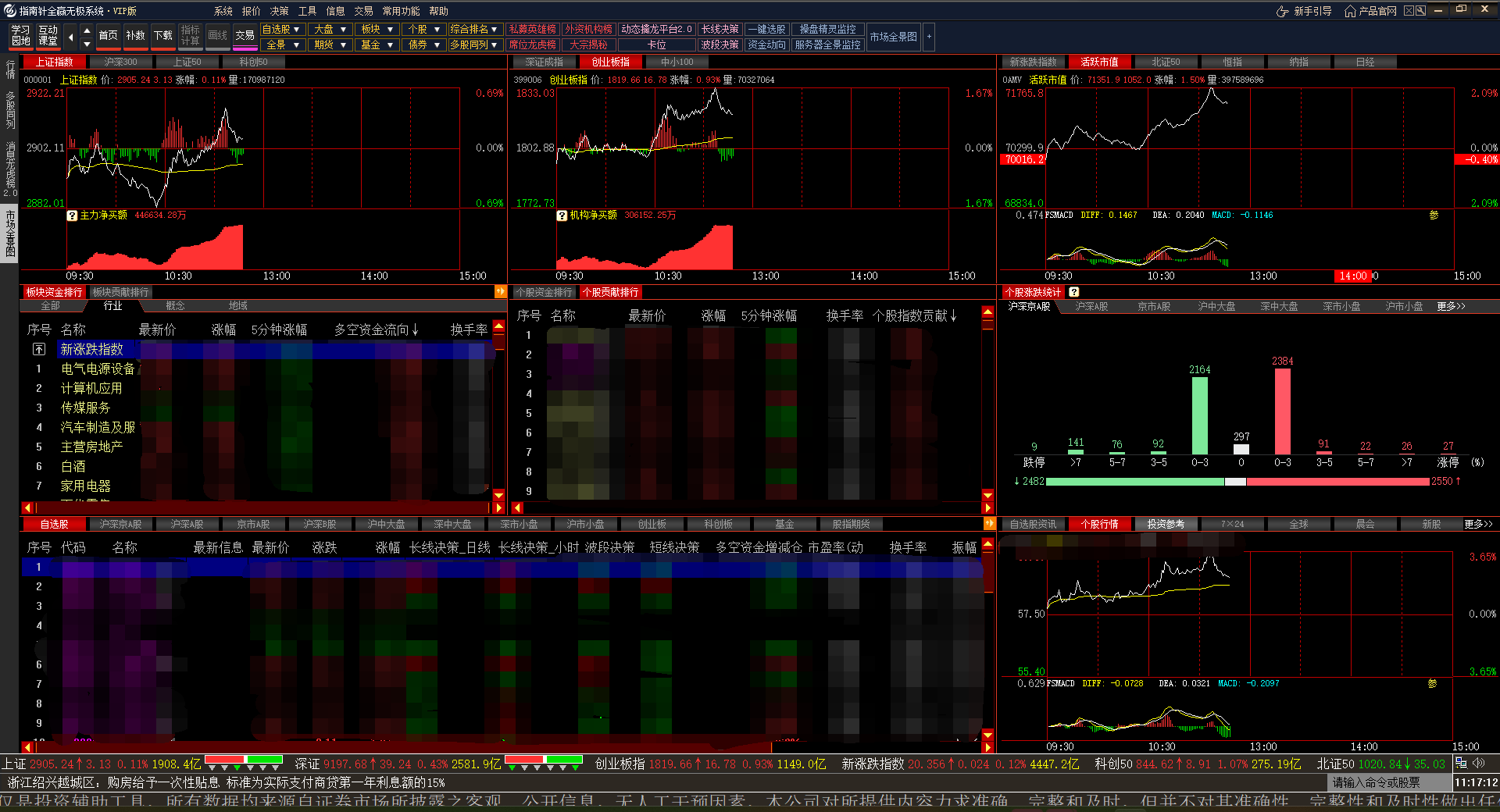Select the 板块贡献排行 tab
This screenshot has width=1500, height=812.
120,292
